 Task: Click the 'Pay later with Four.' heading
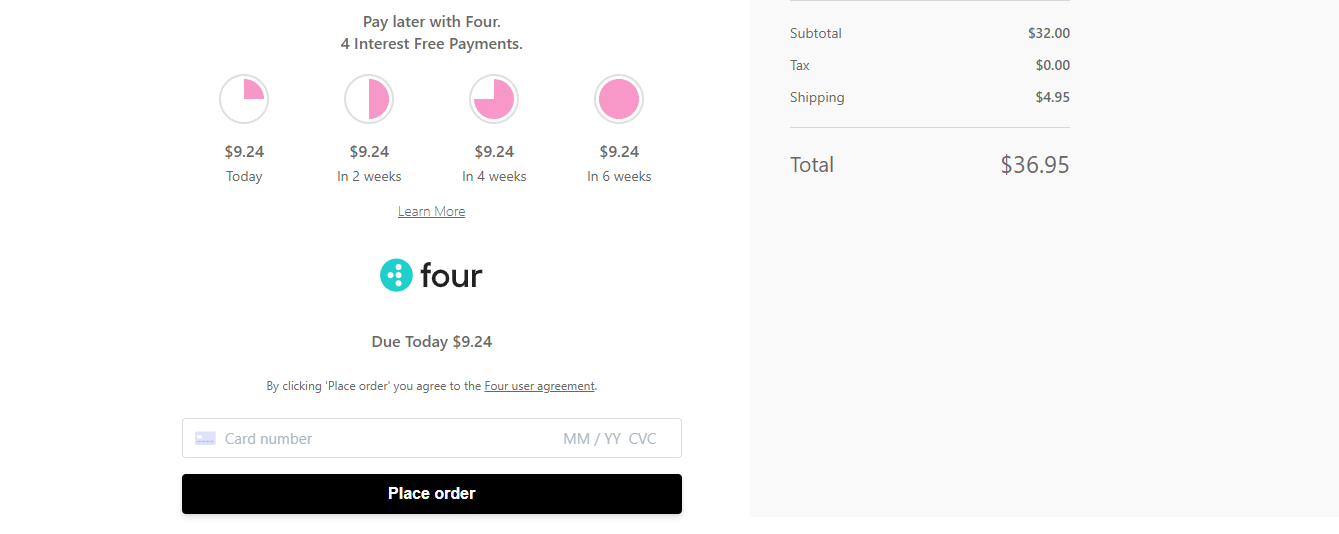(431, 21)
